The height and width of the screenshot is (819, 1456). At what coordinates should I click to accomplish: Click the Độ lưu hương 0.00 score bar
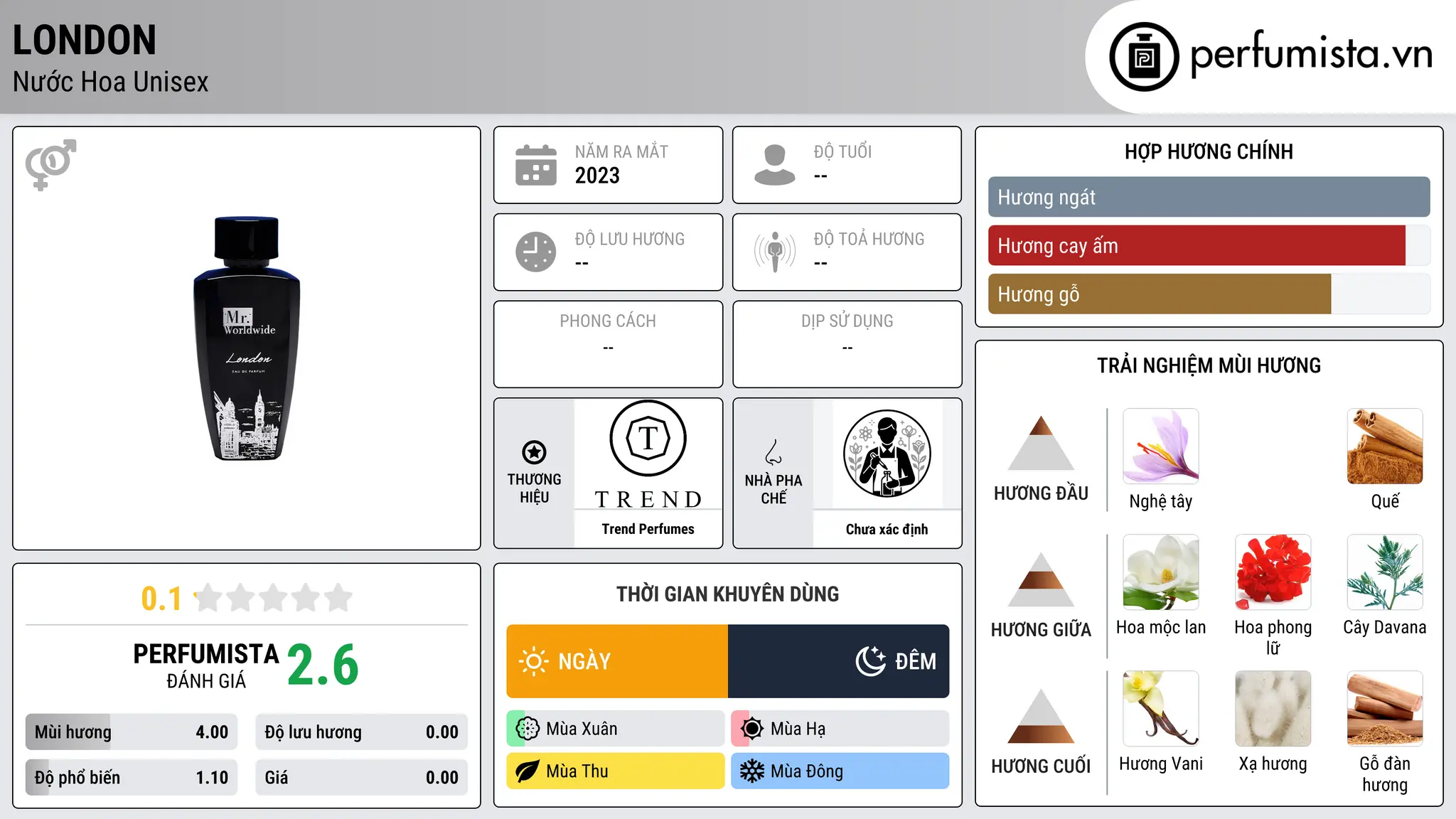361,732
